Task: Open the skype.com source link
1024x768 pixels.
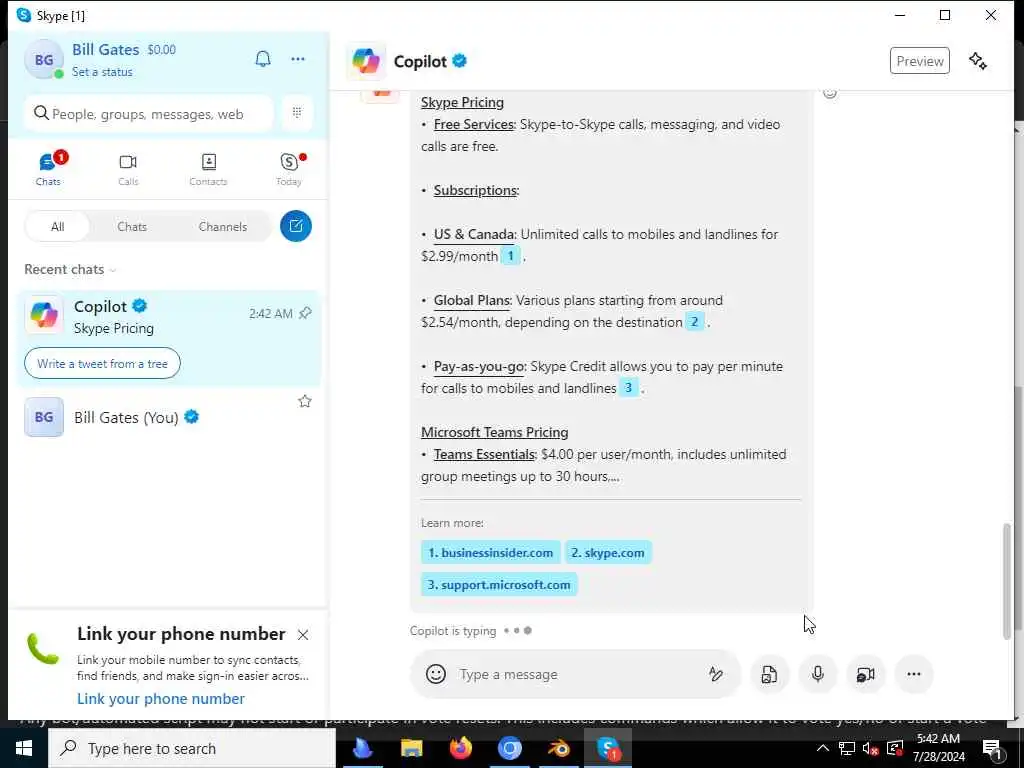Action: tap(607, 552)
